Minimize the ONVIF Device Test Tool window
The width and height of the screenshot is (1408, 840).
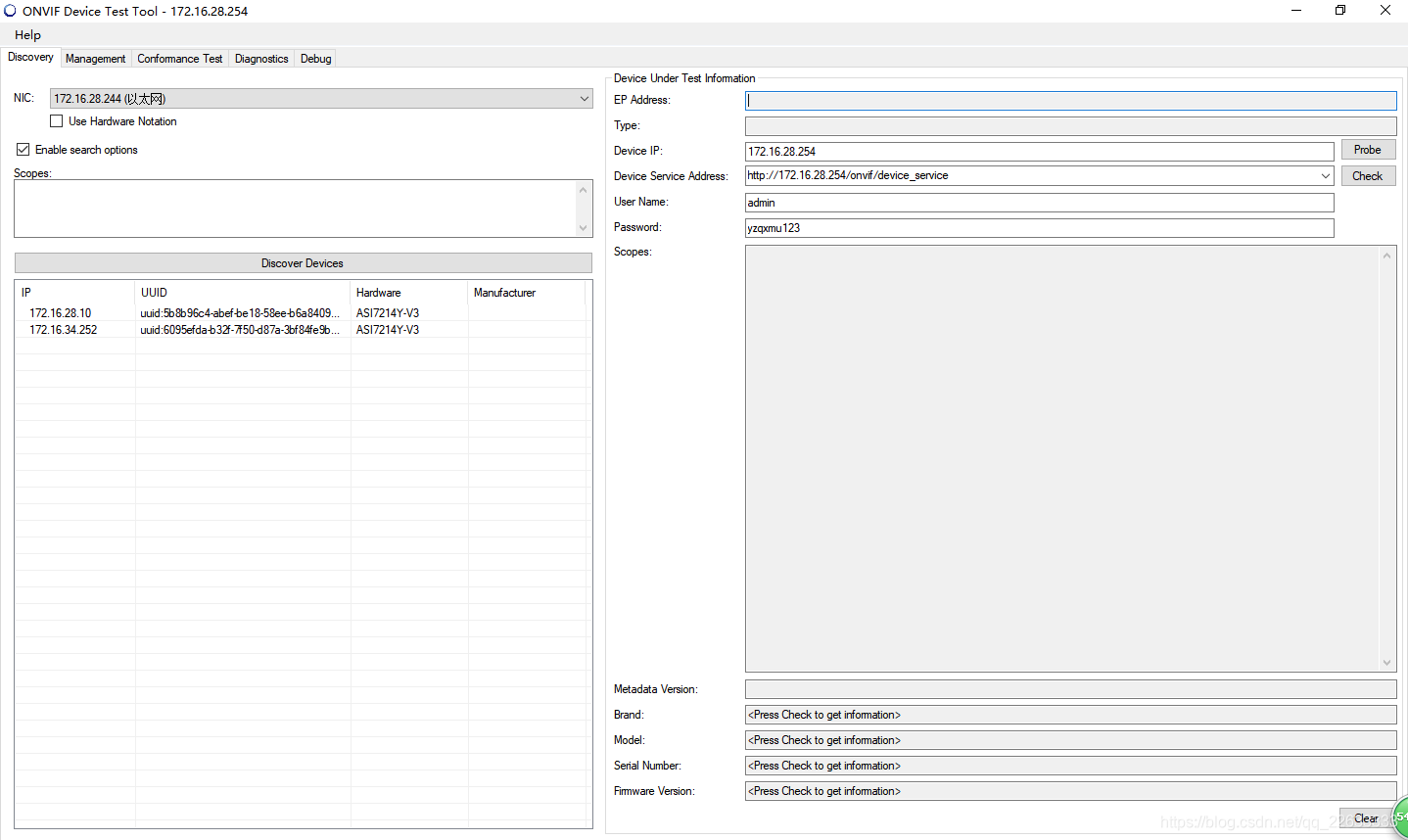1296,11
